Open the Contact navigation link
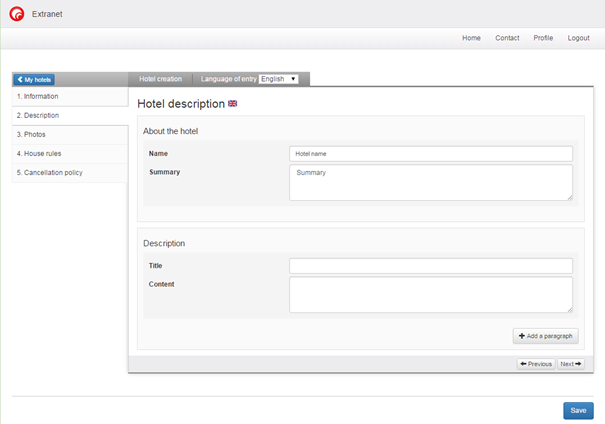The width and height of the screenshot is (605, 424). (507, 38)
